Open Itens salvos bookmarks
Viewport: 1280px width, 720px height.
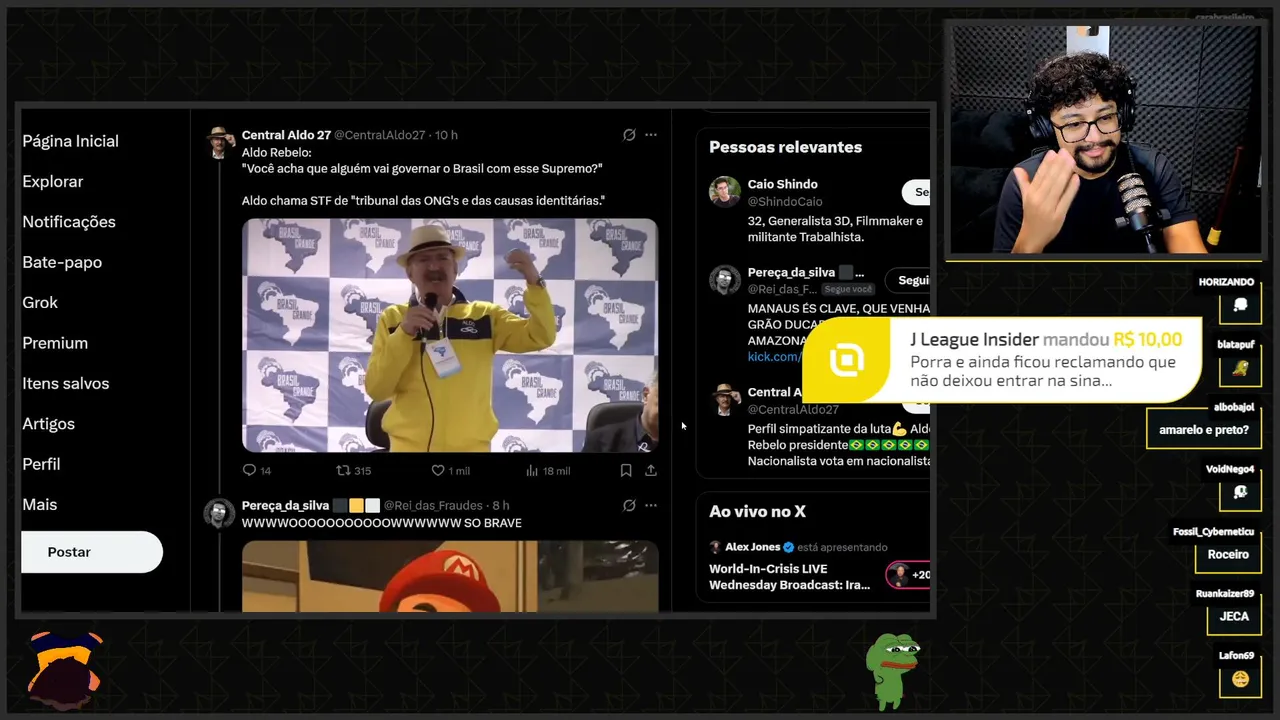[x=66, y=383]
